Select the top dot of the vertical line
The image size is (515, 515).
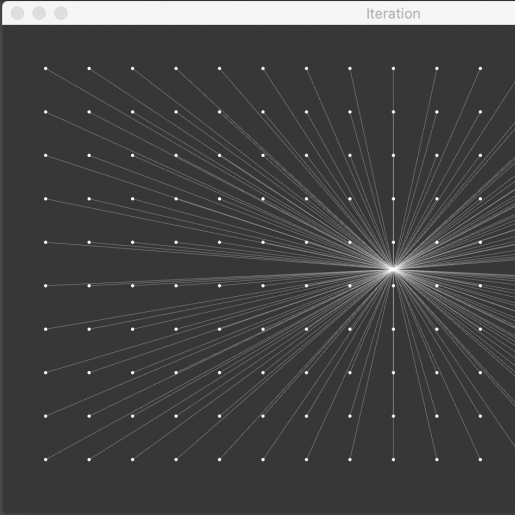pyautogui.click(x=393, y=69)
